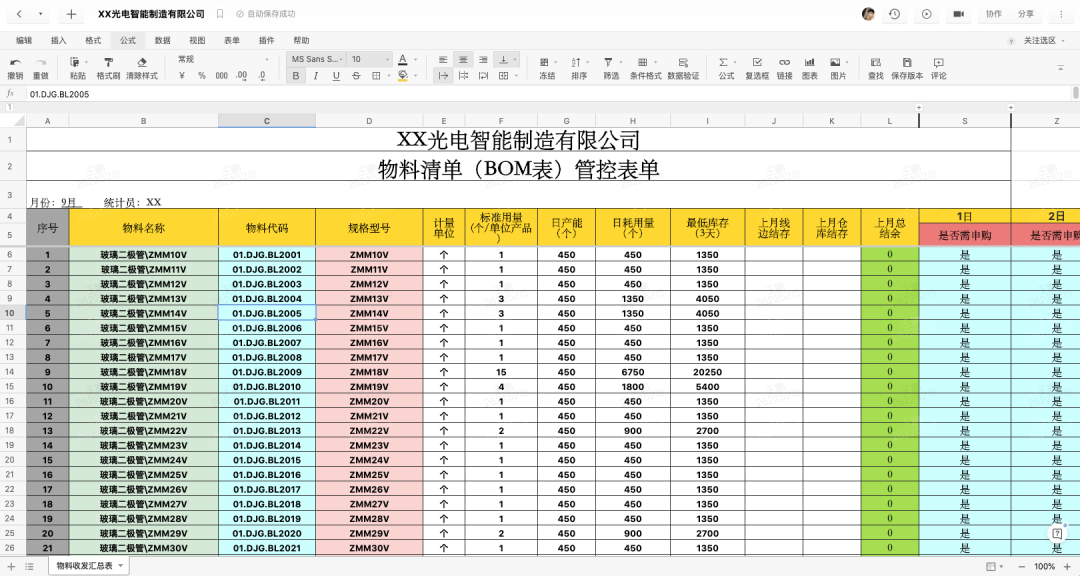
Task: Toggle center horizontal alignment
Action: pos(463,60)
